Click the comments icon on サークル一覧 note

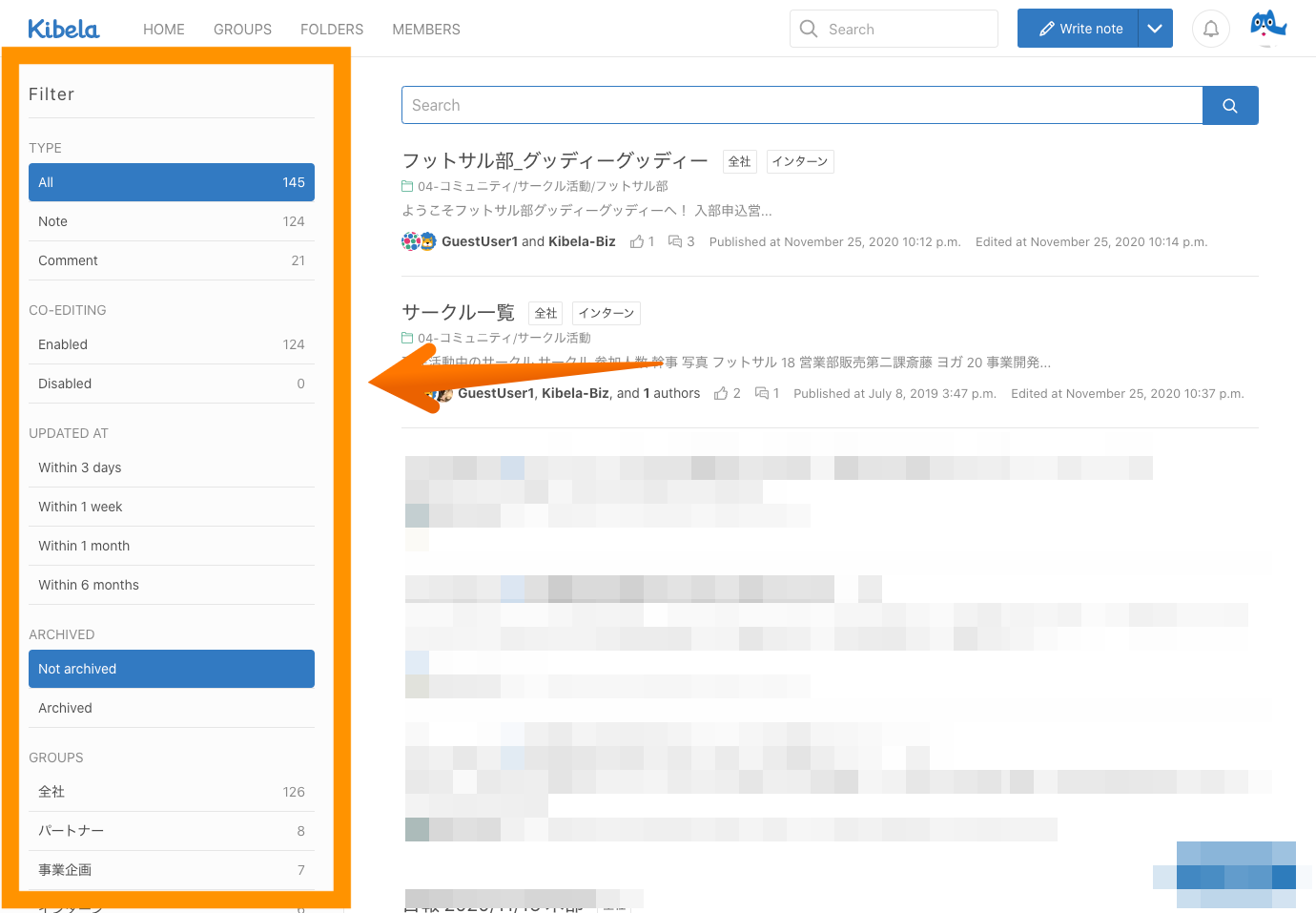[x=762, y=394]
